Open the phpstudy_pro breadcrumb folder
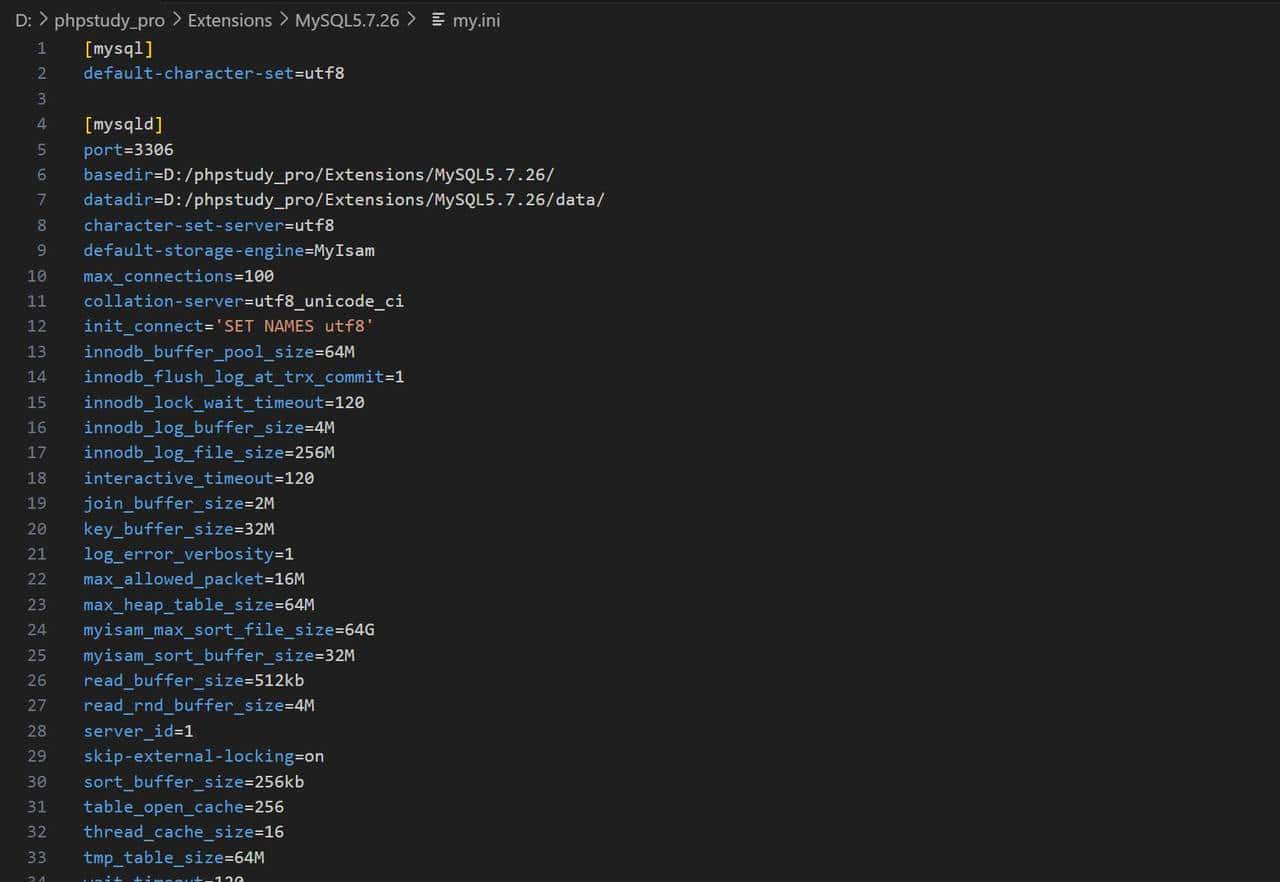Screen dimensions: 1280x882 109,20
